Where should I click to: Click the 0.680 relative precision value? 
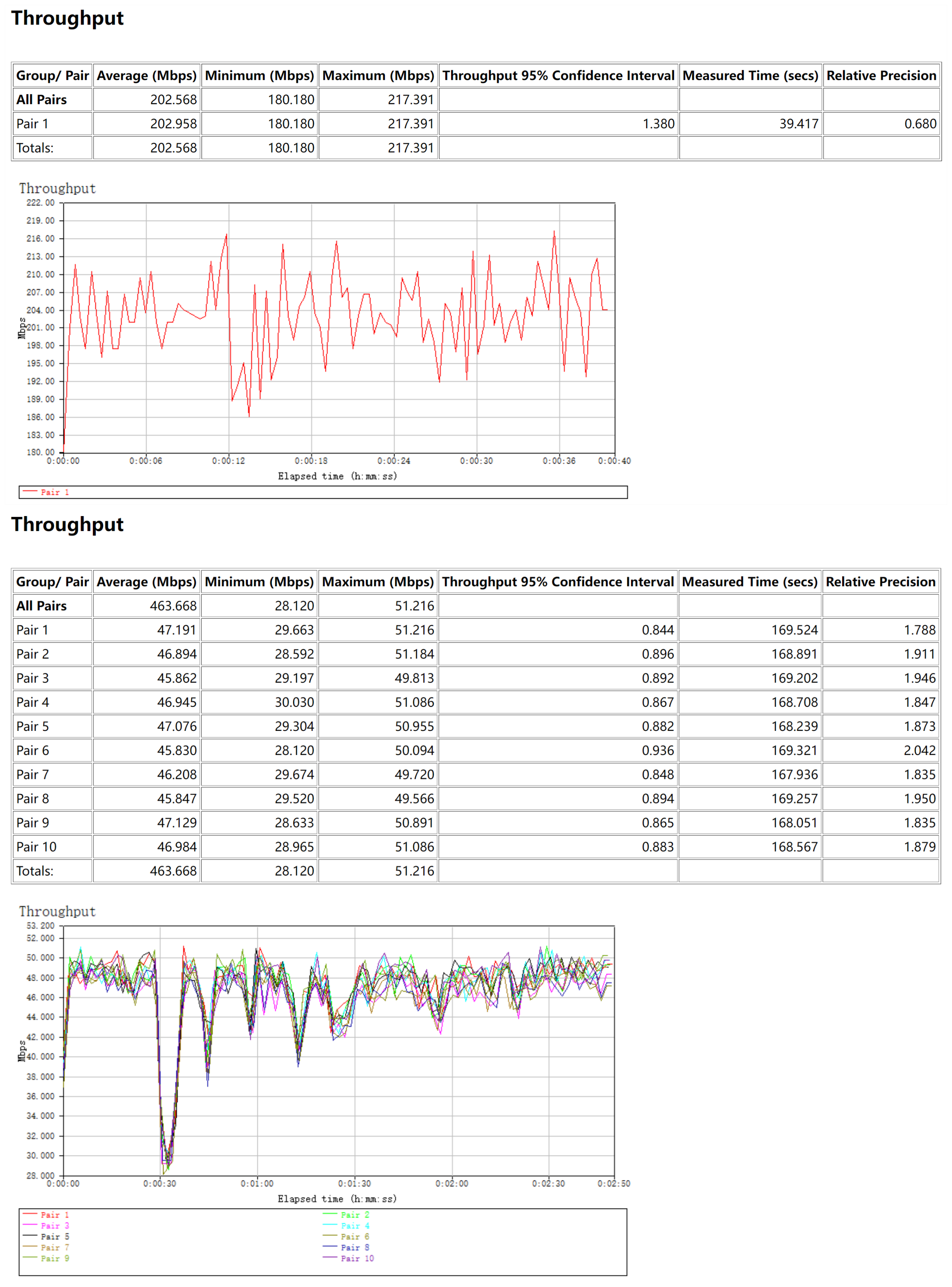(x=920, y=123)
